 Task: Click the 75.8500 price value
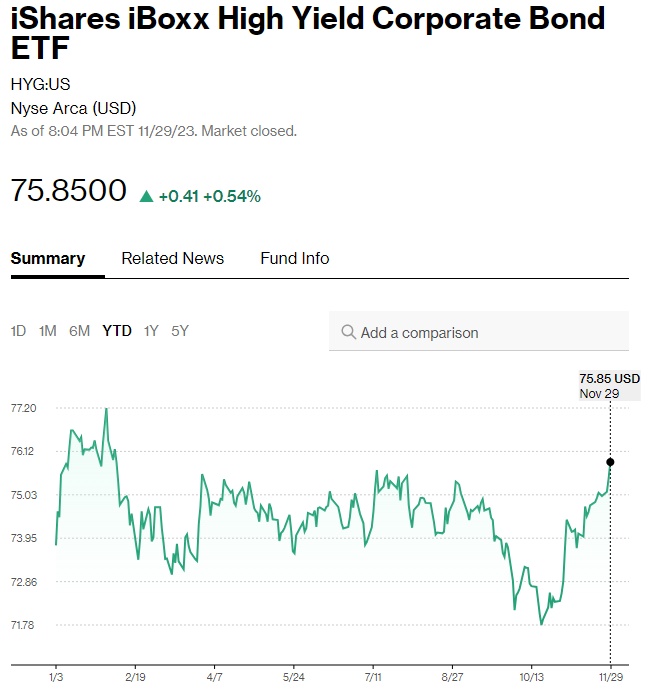point(69,191)
